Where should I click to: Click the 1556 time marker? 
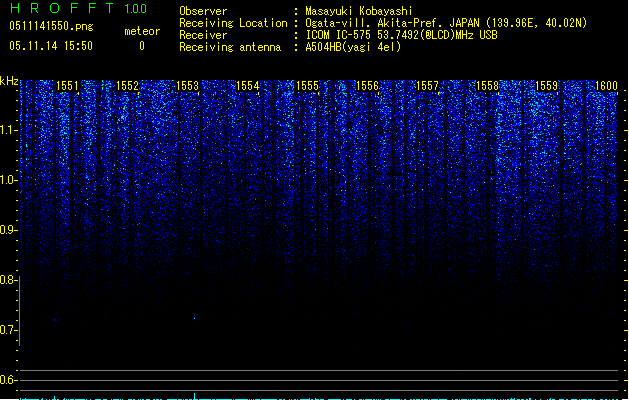point(367,86)
